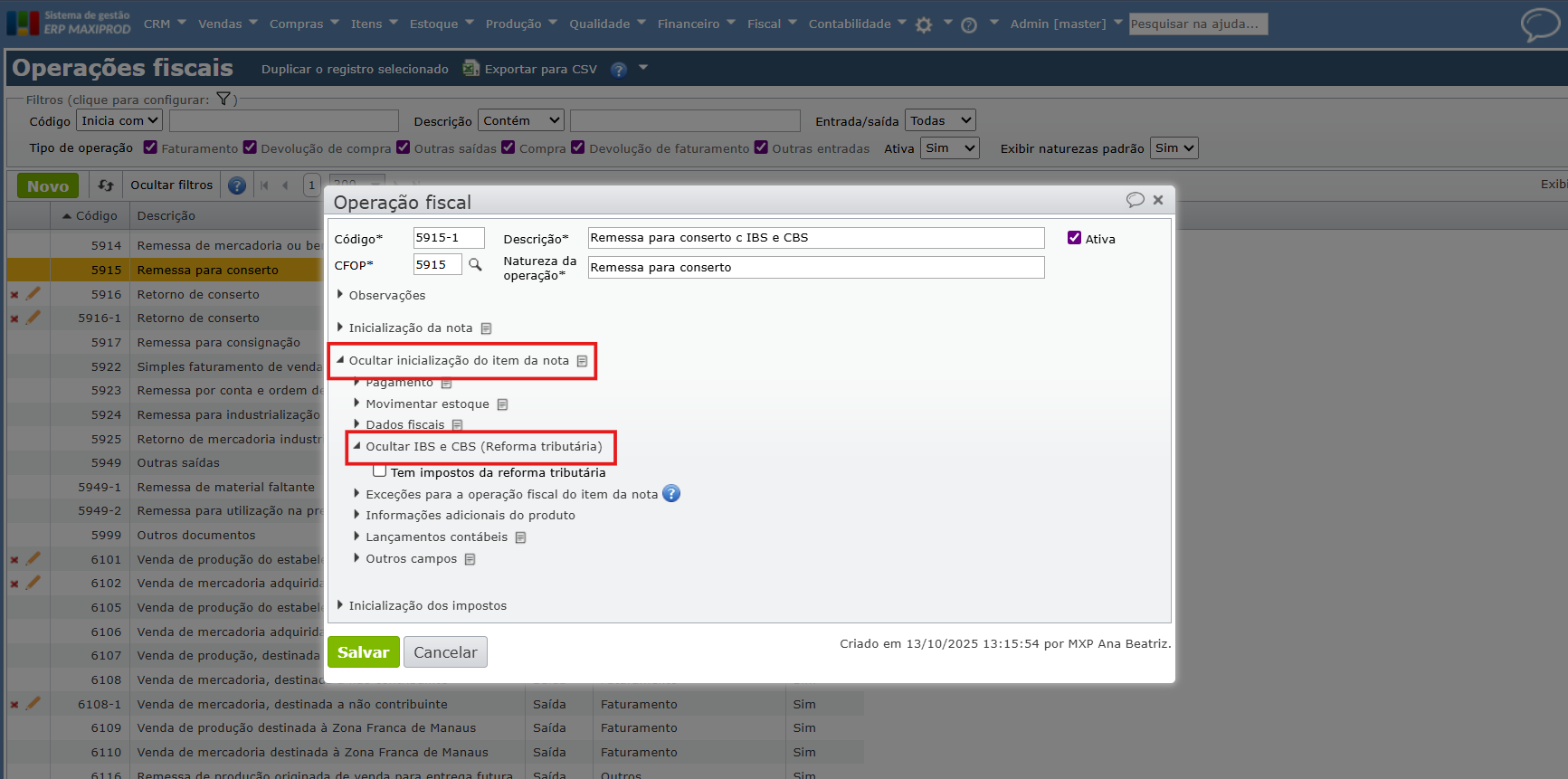Open the help icon beside Exceções para a operação fiscal
This screenshot has height=779, width=1568.
pos(671,493)
